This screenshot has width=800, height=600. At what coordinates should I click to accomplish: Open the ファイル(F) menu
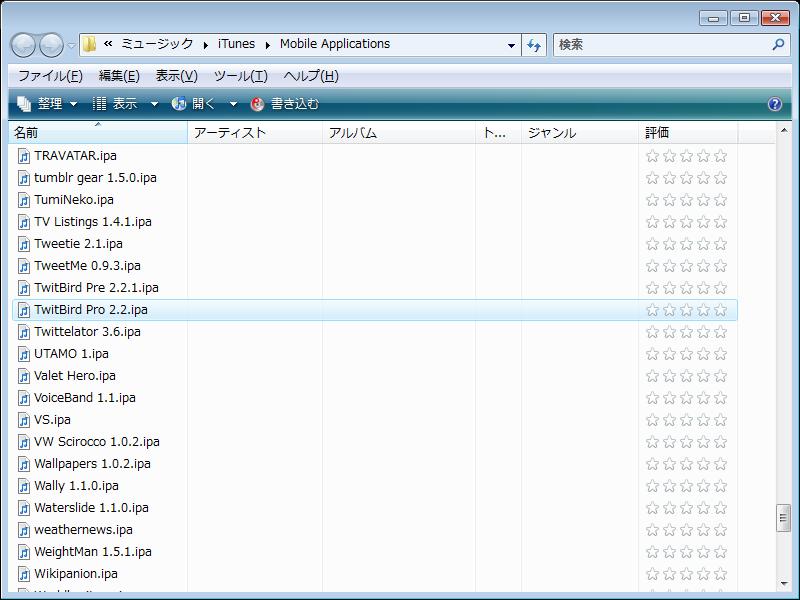click(x=50, y=76)
